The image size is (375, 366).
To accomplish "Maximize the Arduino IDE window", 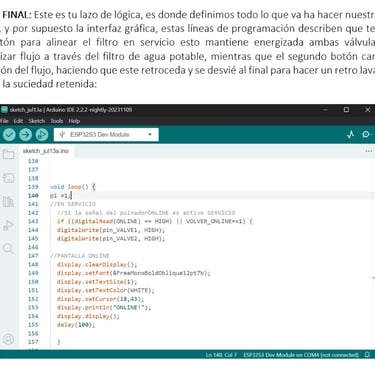I will click(x=346, y=110).
